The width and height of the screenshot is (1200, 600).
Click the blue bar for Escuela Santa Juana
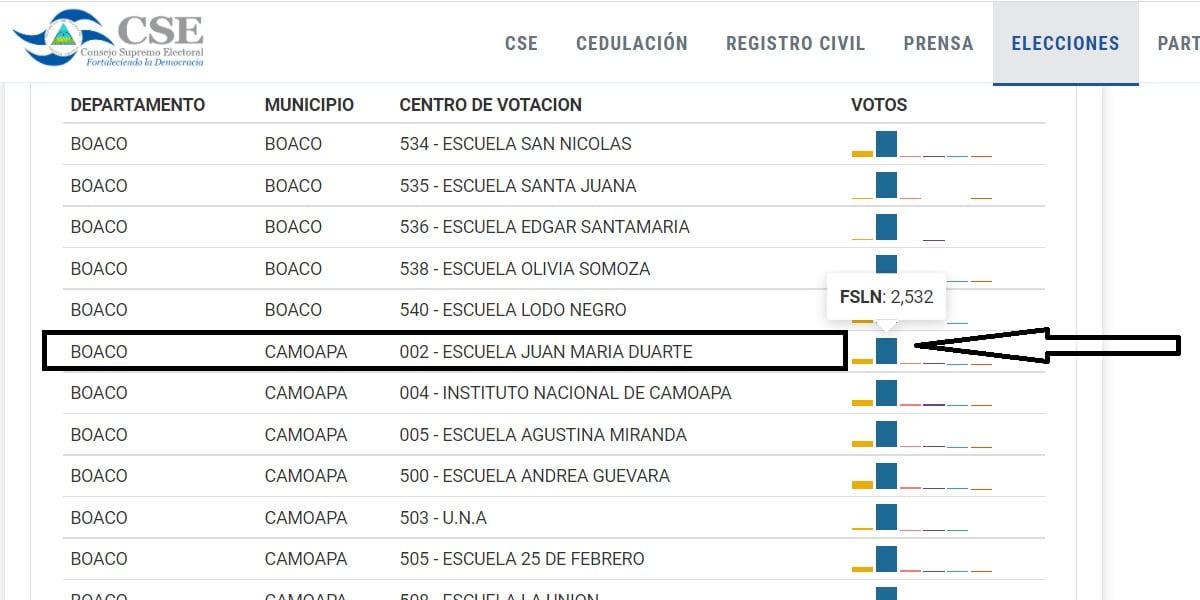click(x=886, y=186)
